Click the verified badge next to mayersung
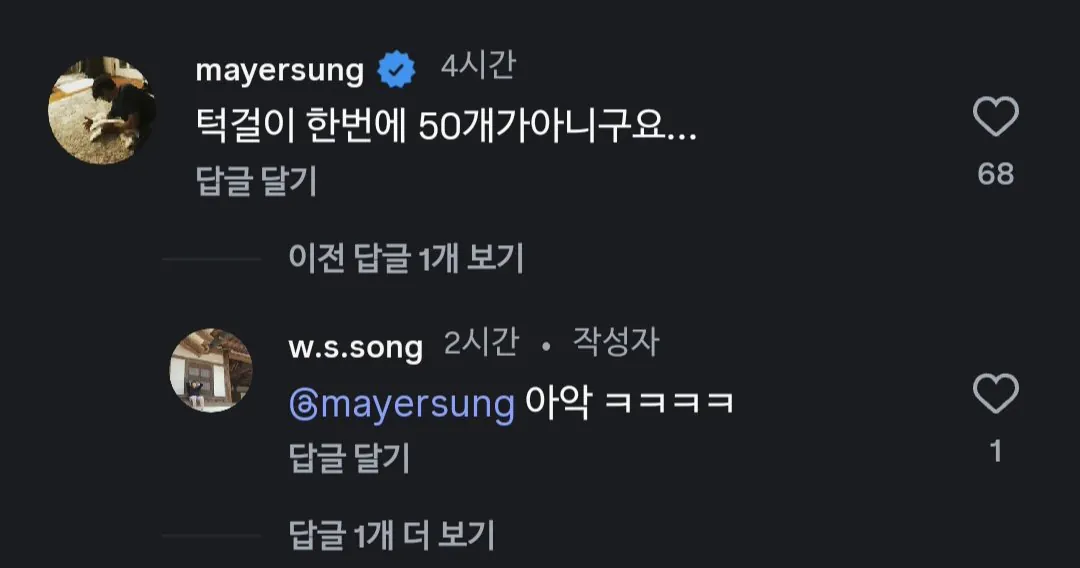This screenshot has height=568, width=1080. click(397, 71)
